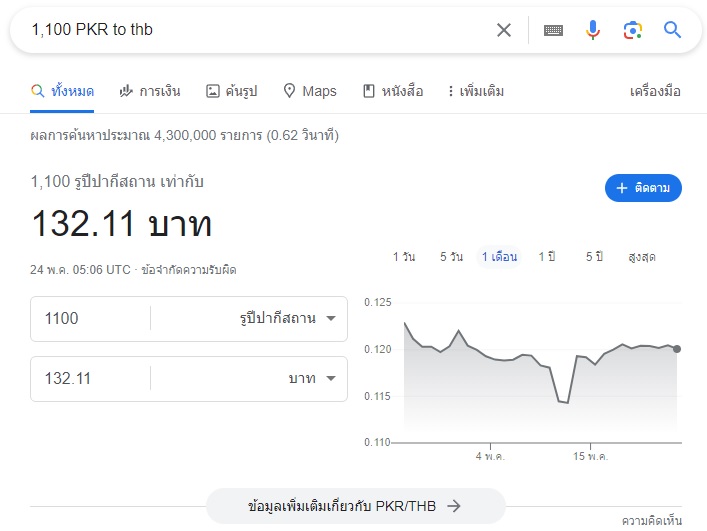Select the 1 ปี chart range
707x531 pixels.
tap(547, 257)
